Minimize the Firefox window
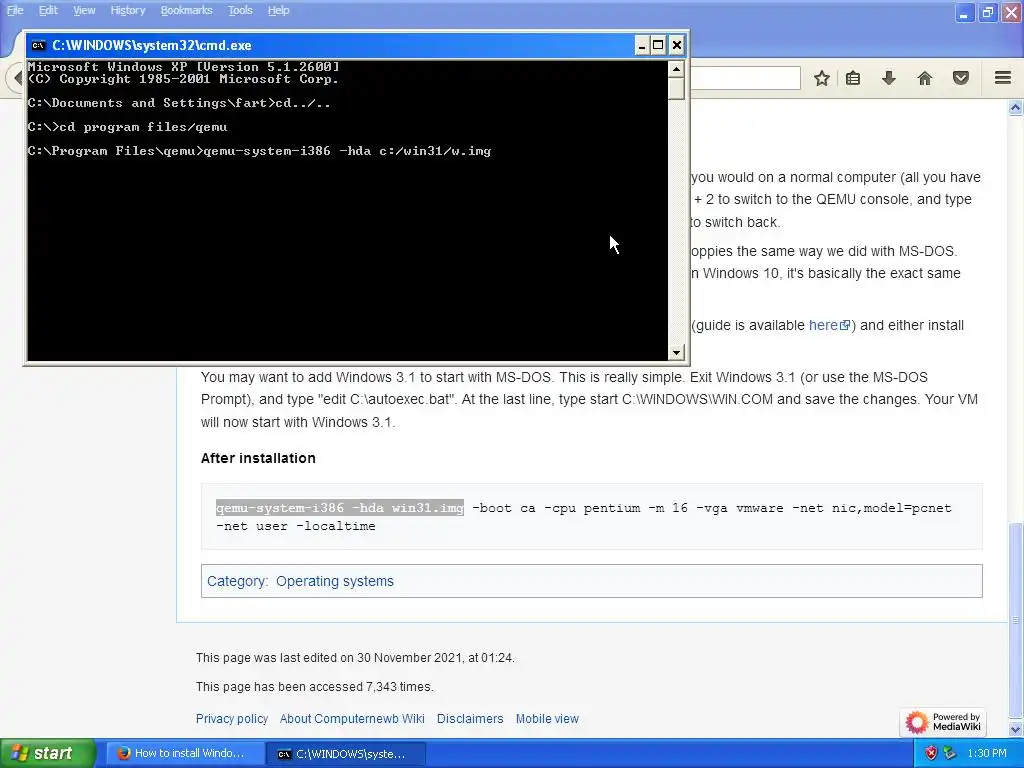 (x=964, y=12)
